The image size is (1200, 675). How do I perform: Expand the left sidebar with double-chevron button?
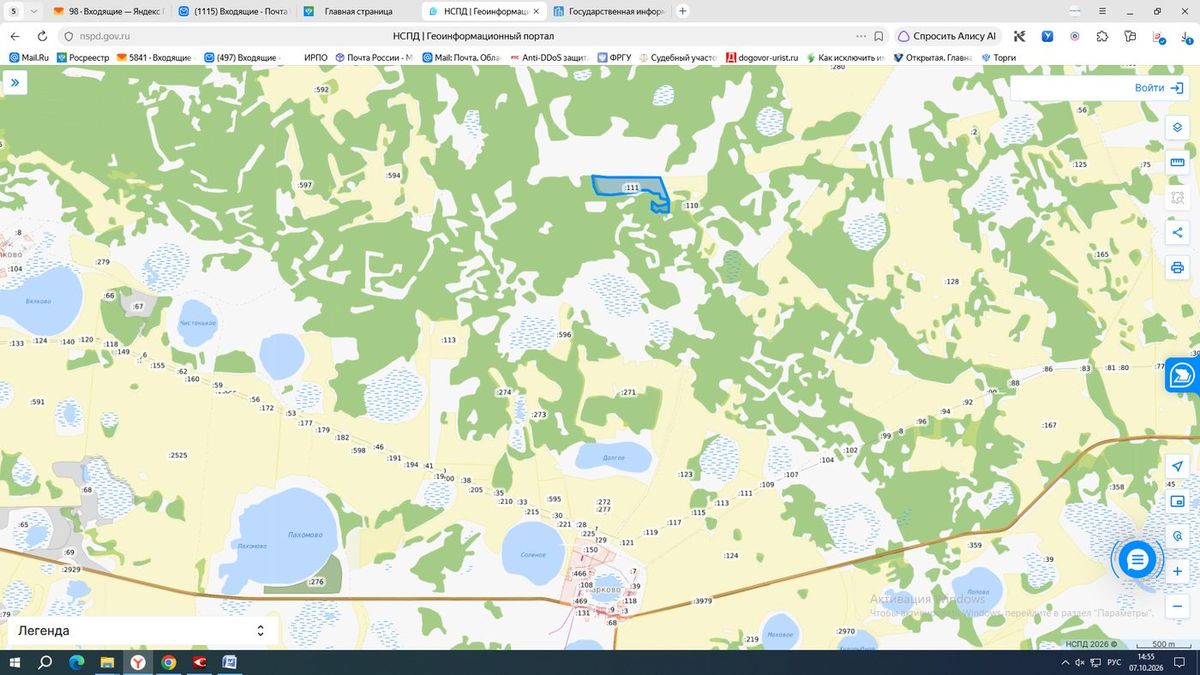[x=15, y=84]
